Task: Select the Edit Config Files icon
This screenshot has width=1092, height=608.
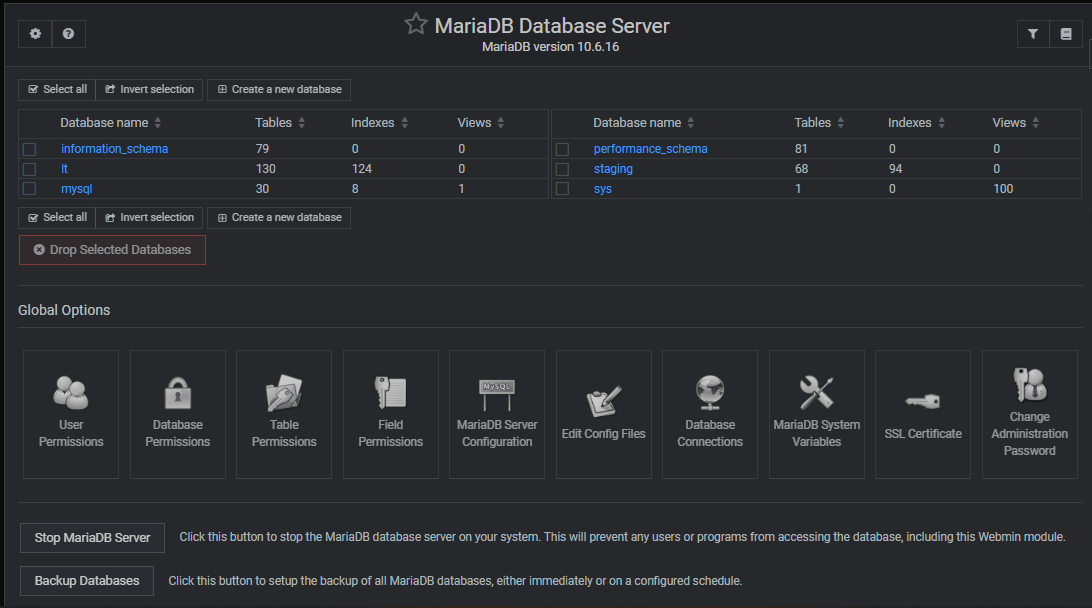Action: coord(603,413)
